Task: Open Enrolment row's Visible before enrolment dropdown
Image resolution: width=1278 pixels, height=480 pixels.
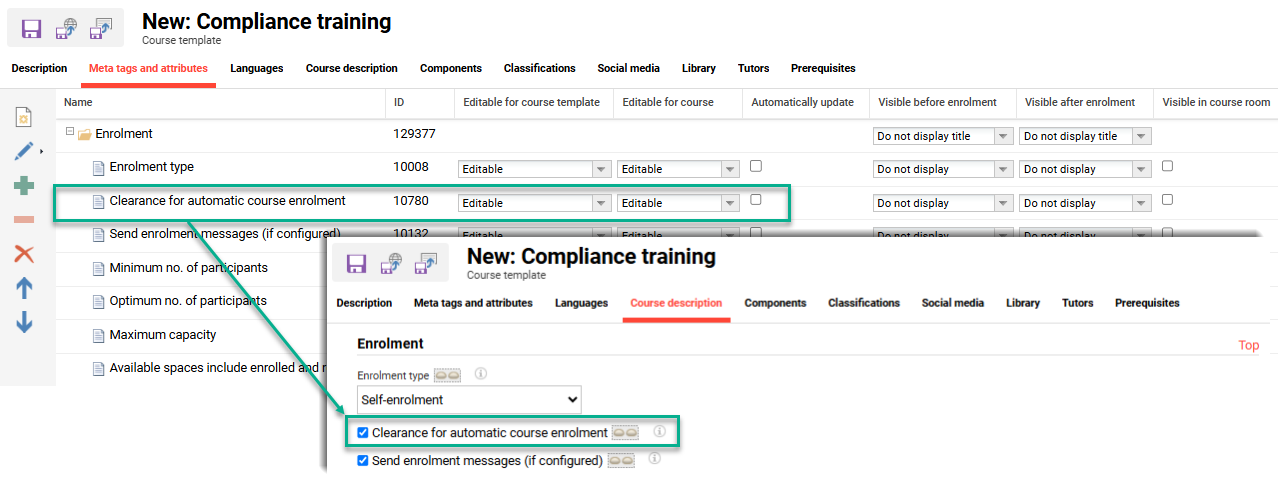Action: 942,136
